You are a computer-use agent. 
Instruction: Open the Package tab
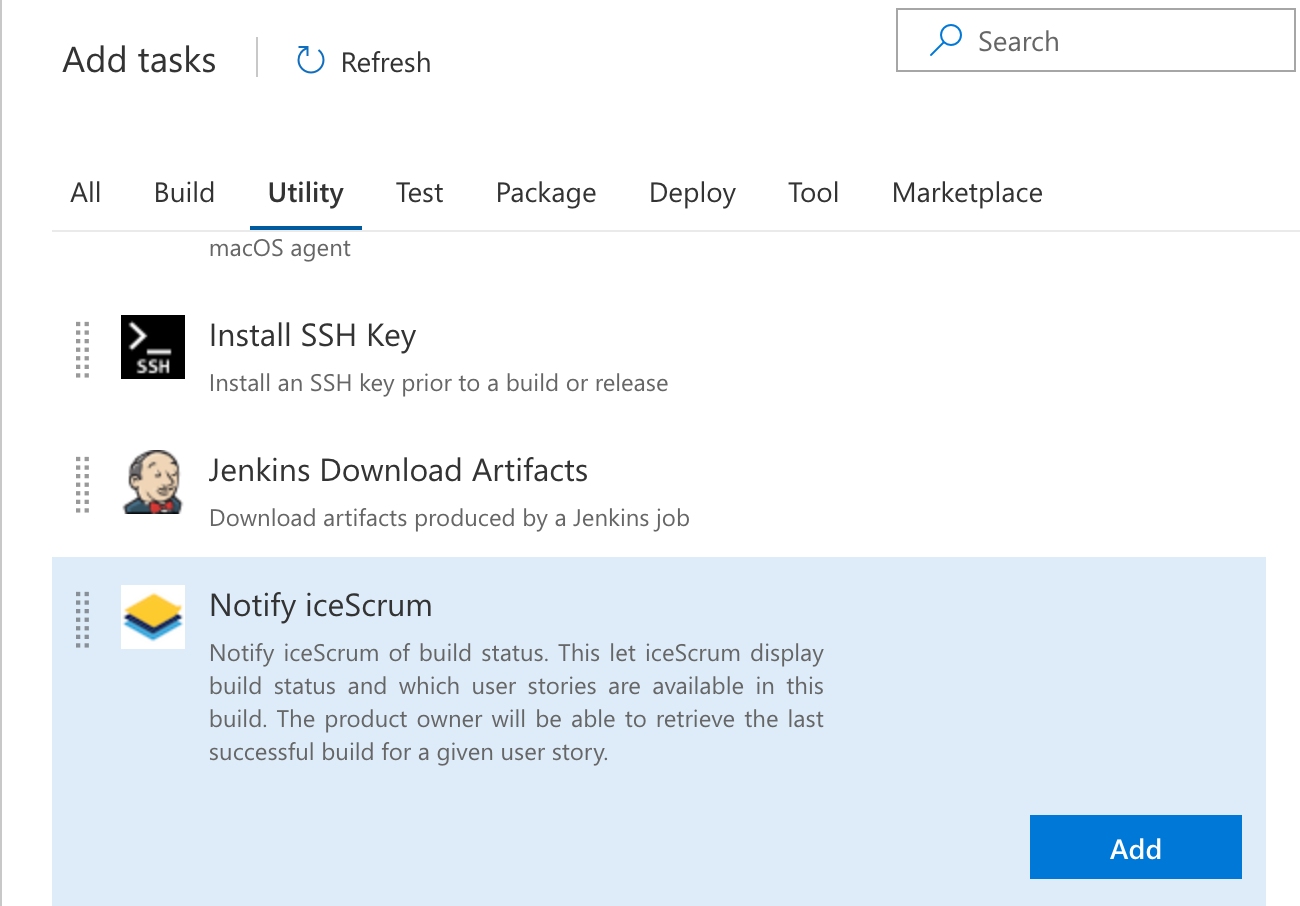pos(546,193)
